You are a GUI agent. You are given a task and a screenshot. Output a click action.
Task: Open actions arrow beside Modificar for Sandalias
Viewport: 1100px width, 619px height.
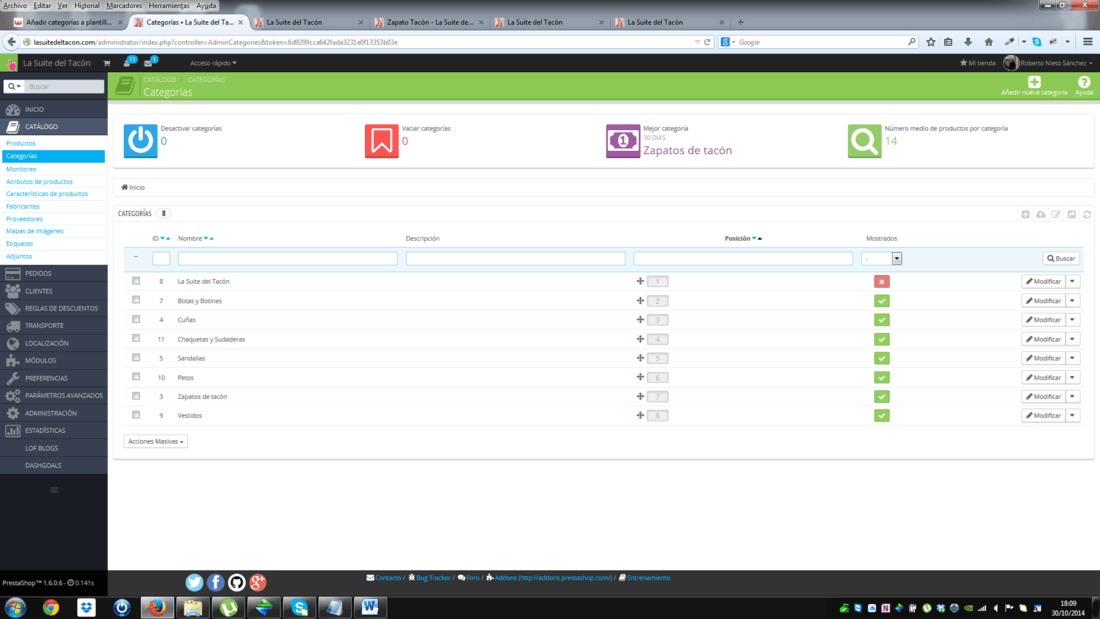(x=1073, y=358)
